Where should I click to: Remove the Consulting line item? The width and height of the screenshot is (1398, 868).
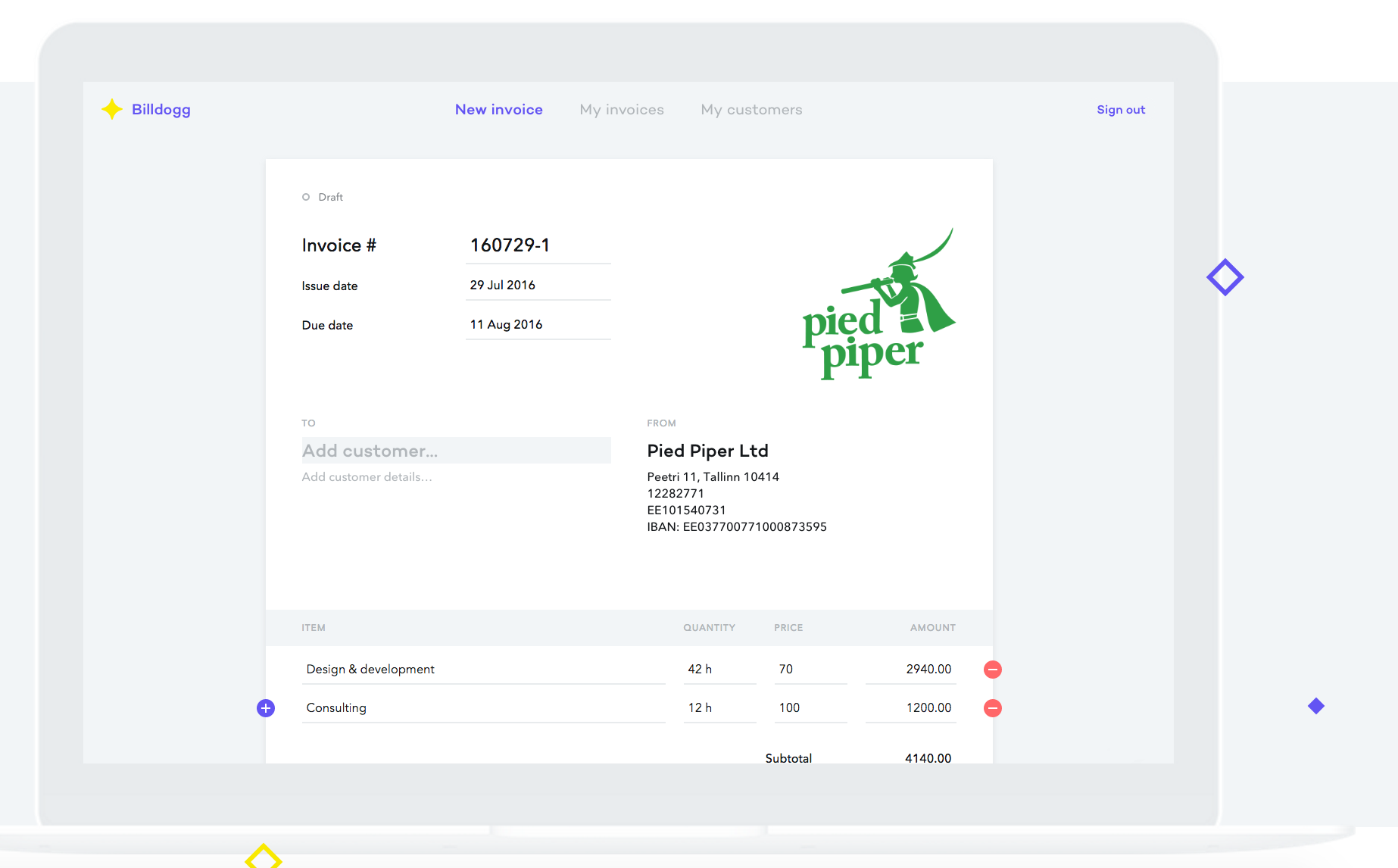point(993,708)
